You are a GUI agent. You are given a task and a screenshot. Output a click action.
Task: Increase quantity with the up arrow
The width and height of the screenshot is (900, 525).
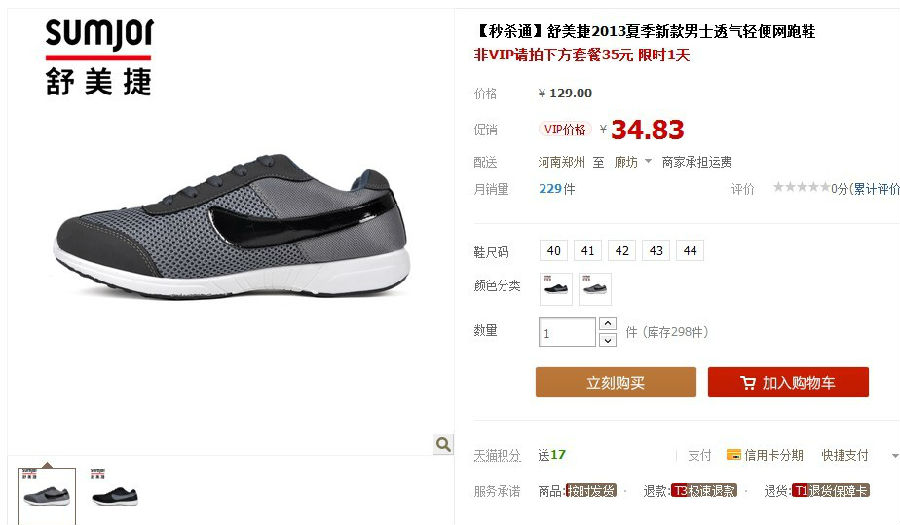(608, 324)
